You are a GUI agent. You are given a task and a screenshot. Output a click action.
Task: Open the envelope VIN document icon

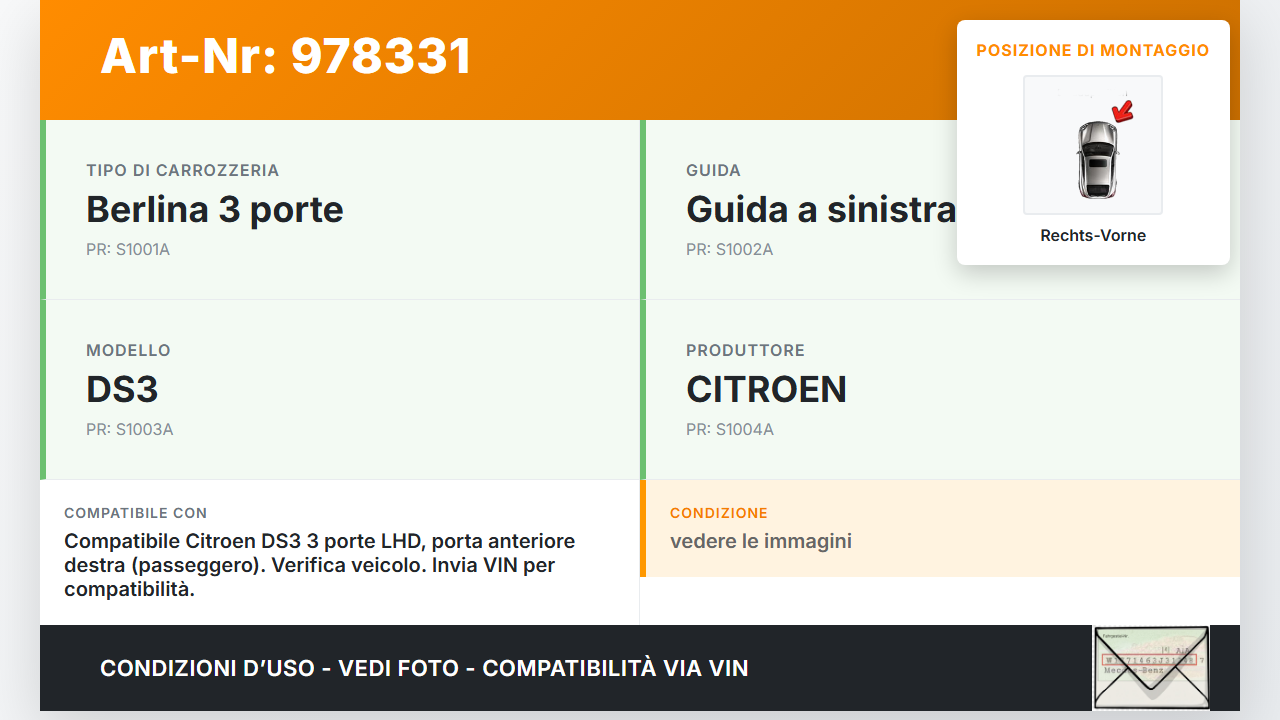(1151, 668)
